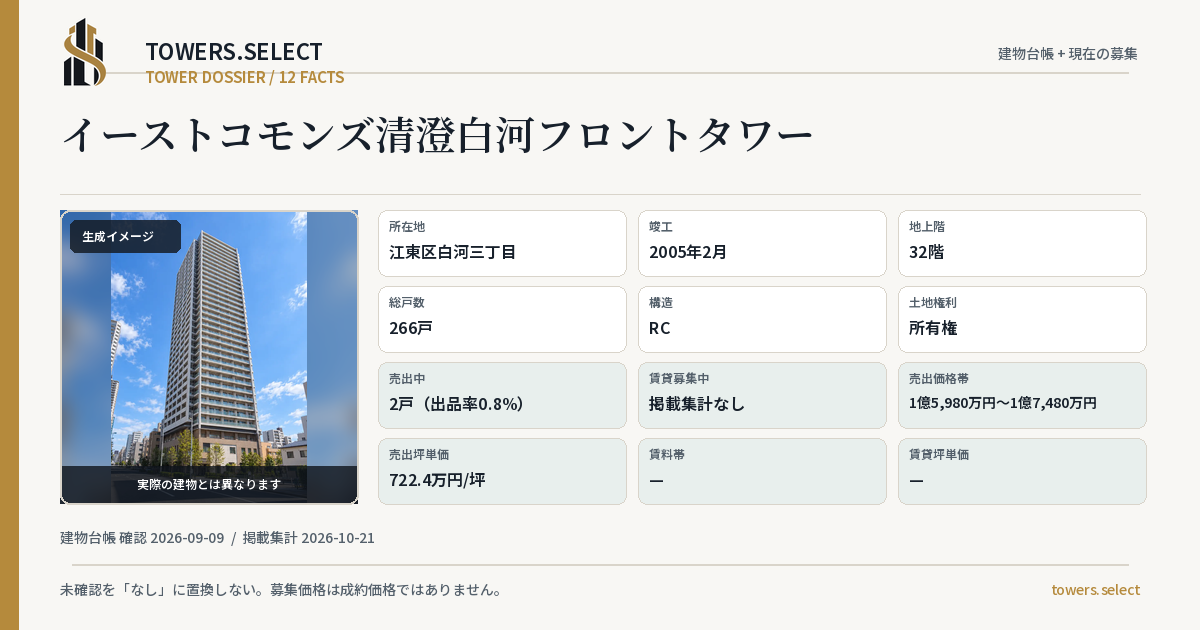This screenshot has width=1200, height=630.
Task: Select the 売出中 card with 出品率0.8%
Action: [x=502, y=395]
